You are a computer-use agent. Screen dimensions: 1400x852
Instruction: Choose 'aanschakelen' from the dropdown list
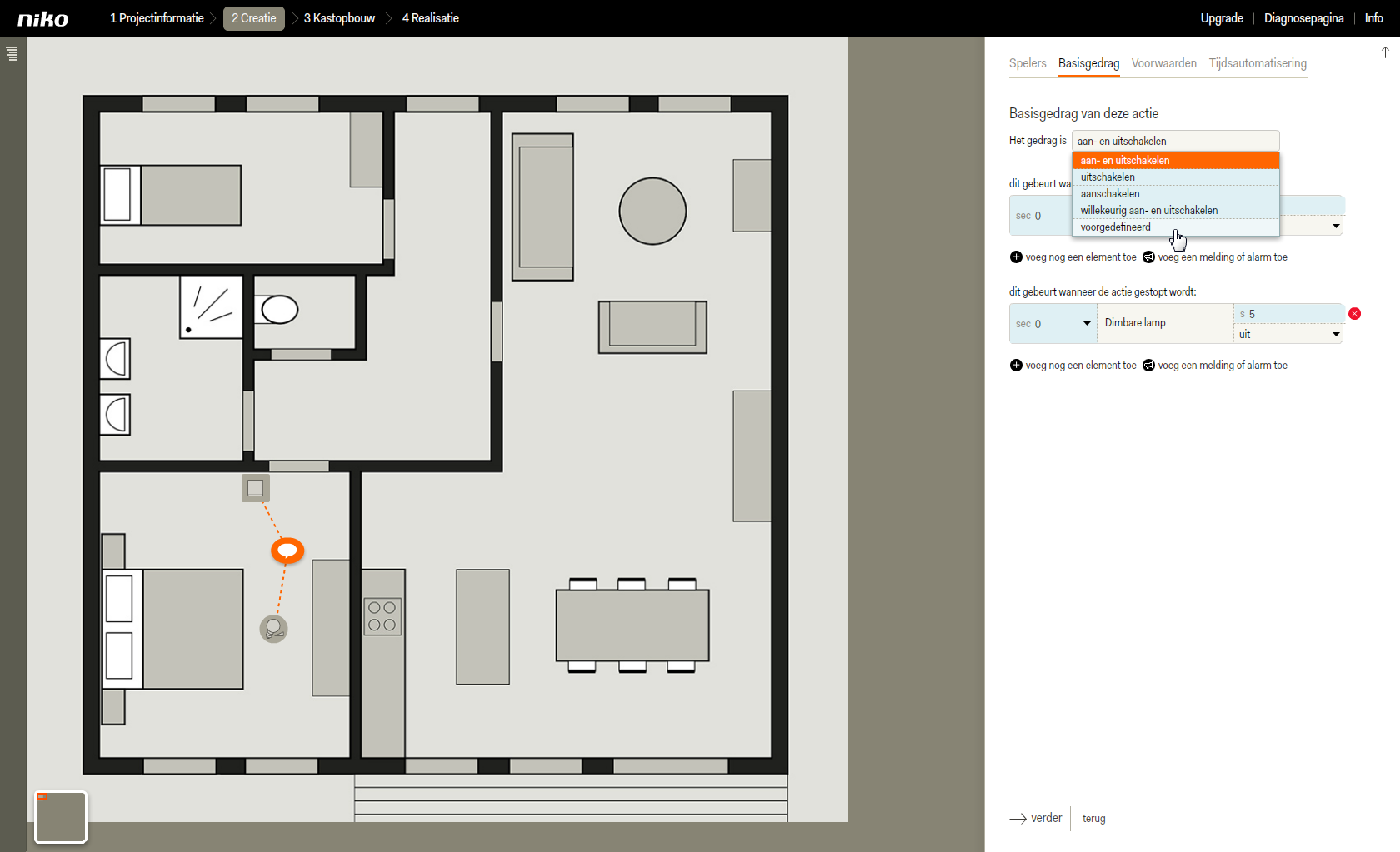tap(1175, 194)
